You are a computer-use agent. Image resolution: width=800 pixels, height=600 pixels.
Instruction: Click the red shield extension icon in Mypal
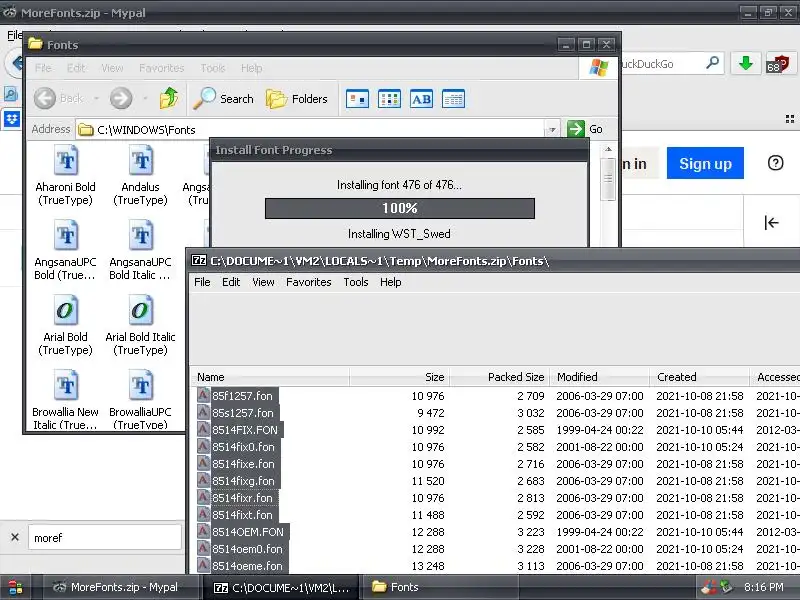point(778,64)
